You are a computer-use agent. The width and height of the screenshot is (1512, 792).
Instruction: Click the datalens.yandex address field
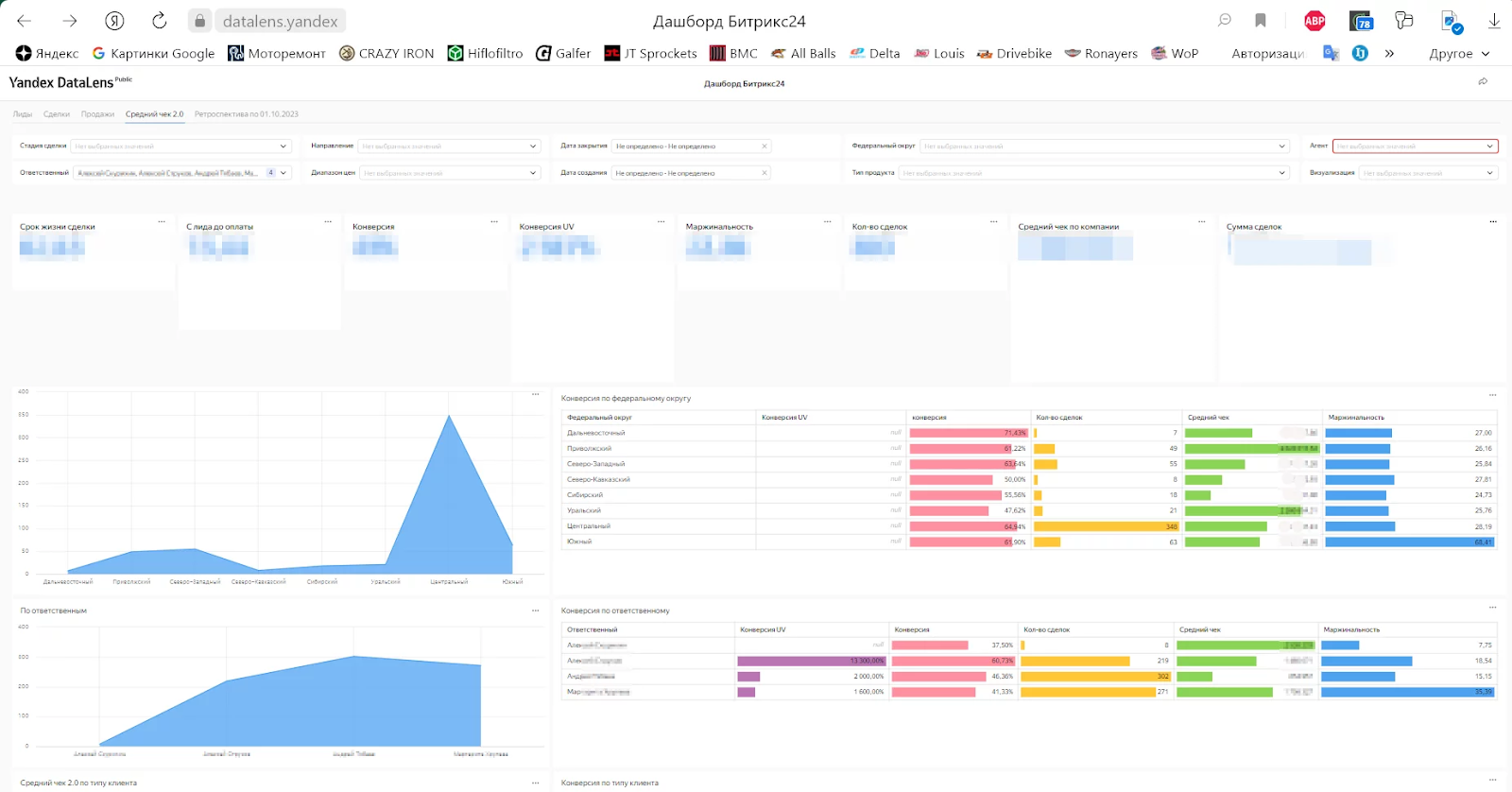click(x=280, y=21)
